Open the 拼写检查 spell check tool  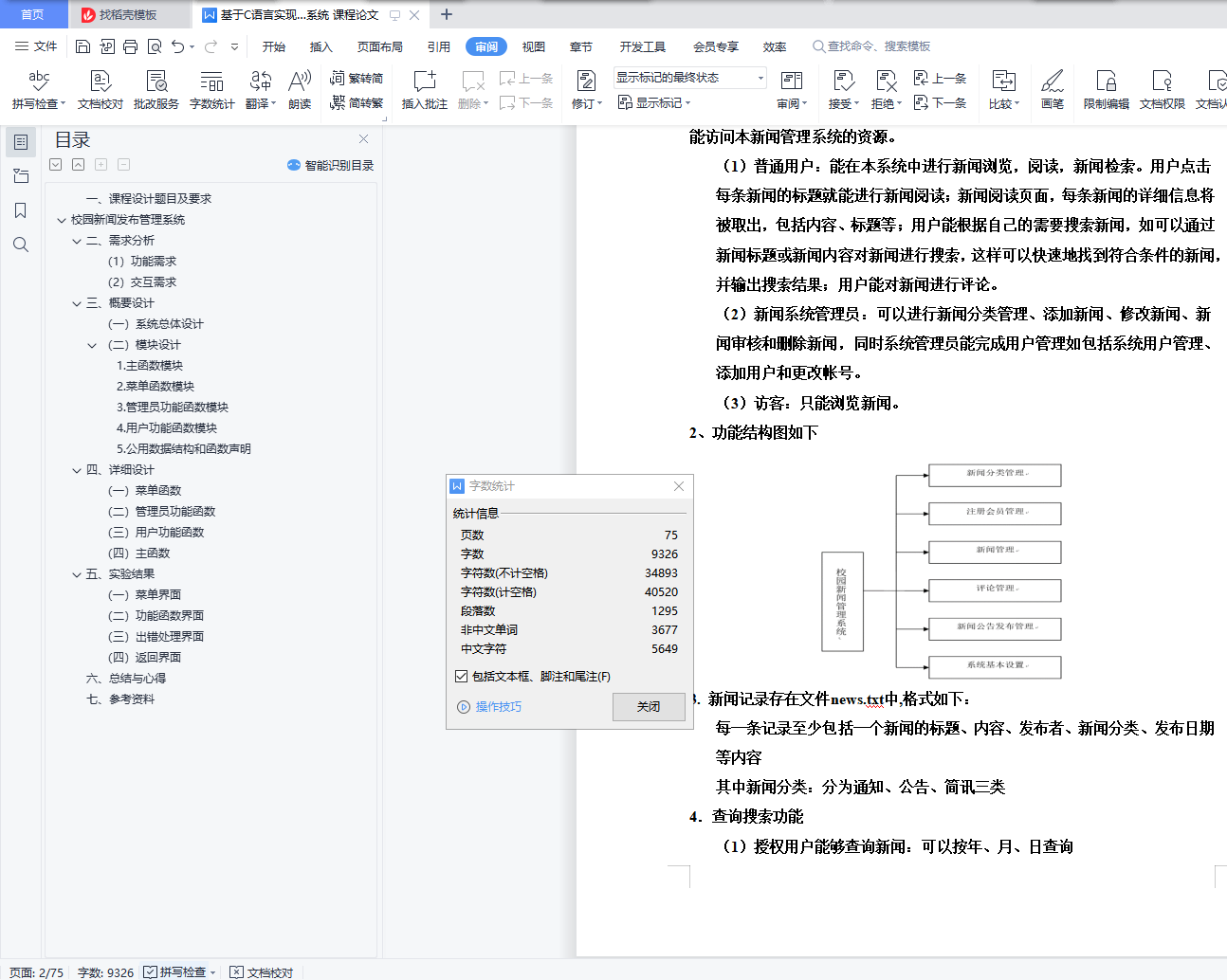pos(38,90)
